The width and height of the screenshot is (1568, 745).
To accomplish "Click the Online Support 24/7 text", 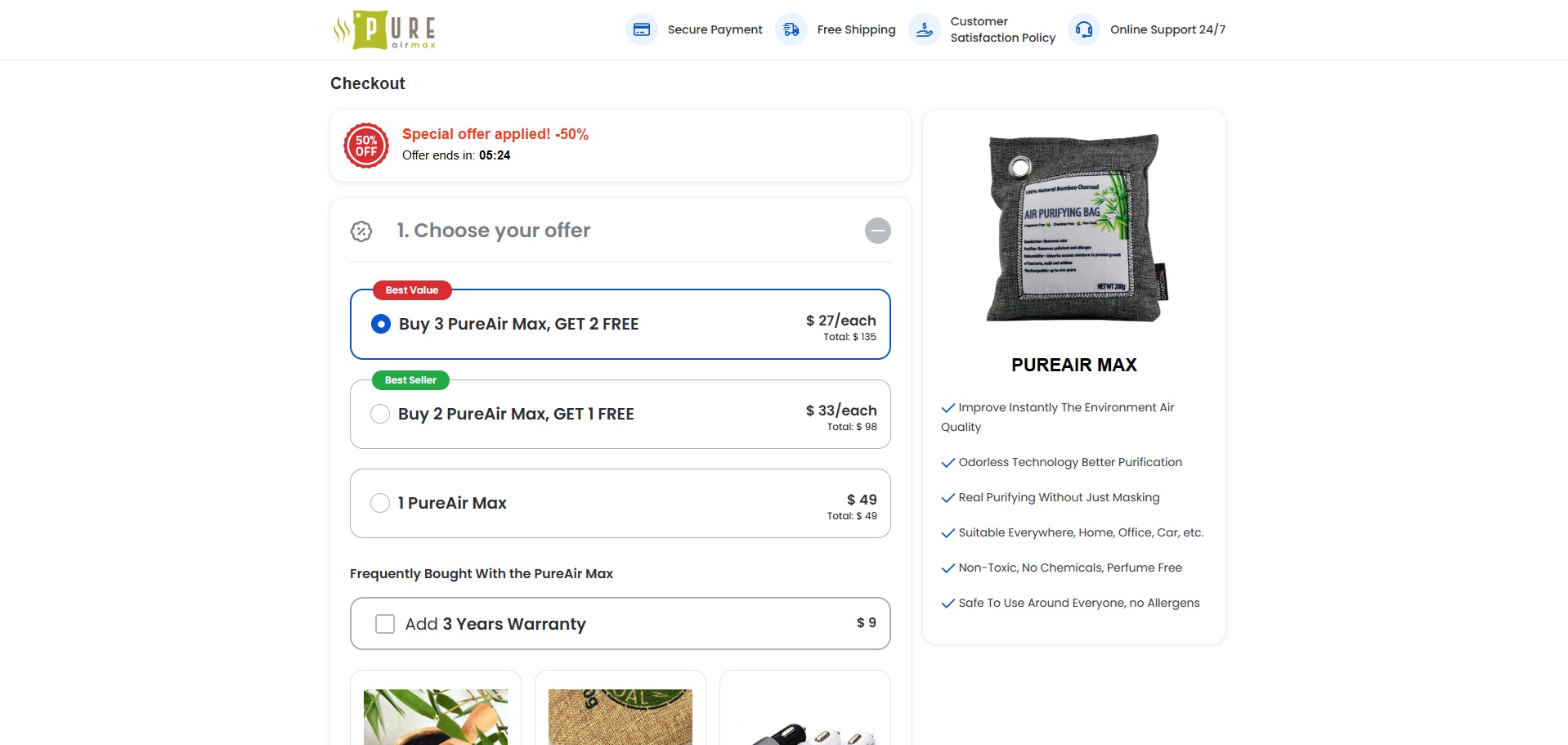I will (x=1167, y=29).
